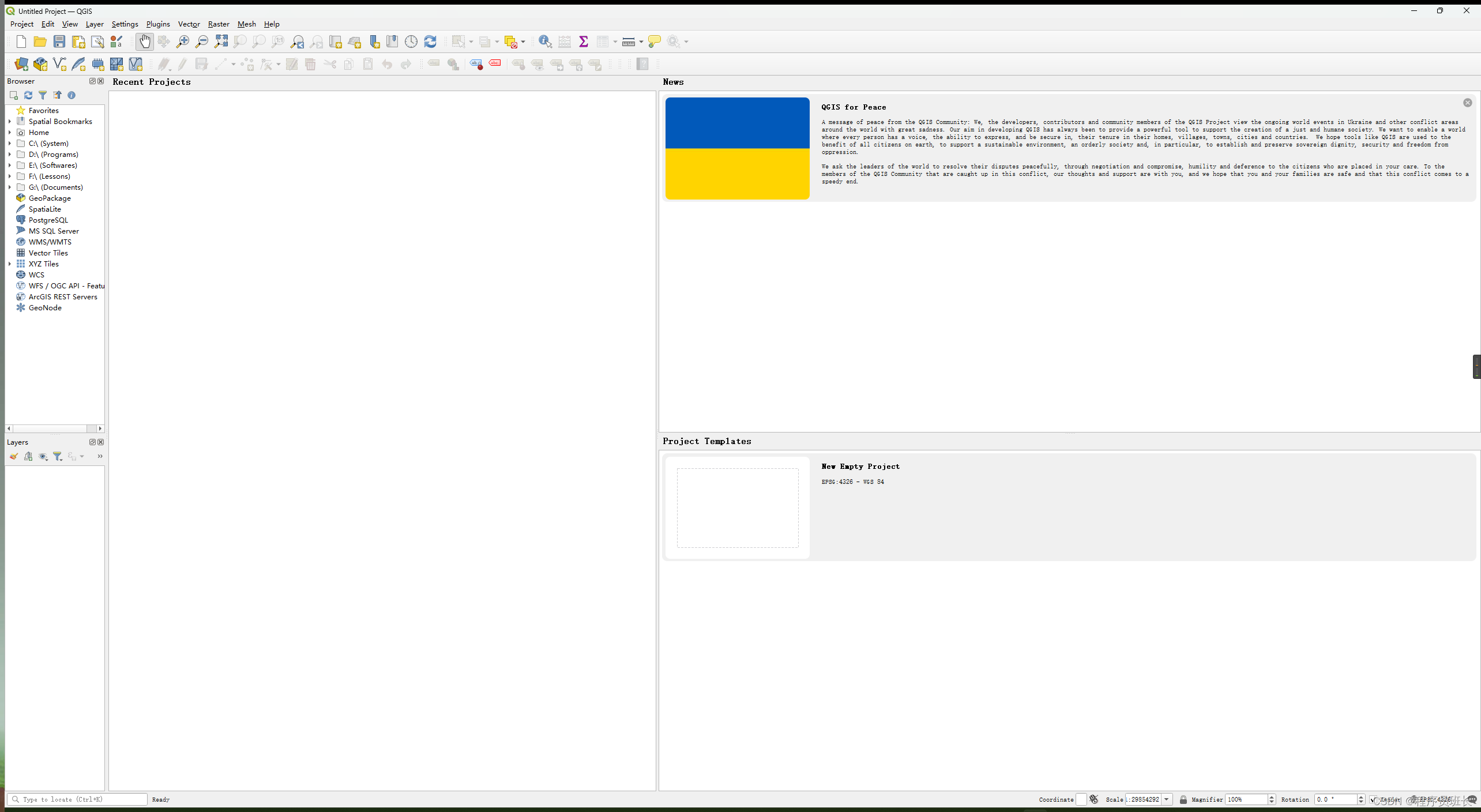1481x812 pixels.
Task: Click the Layer Diagram Options icon
Action: coord(453,64)
